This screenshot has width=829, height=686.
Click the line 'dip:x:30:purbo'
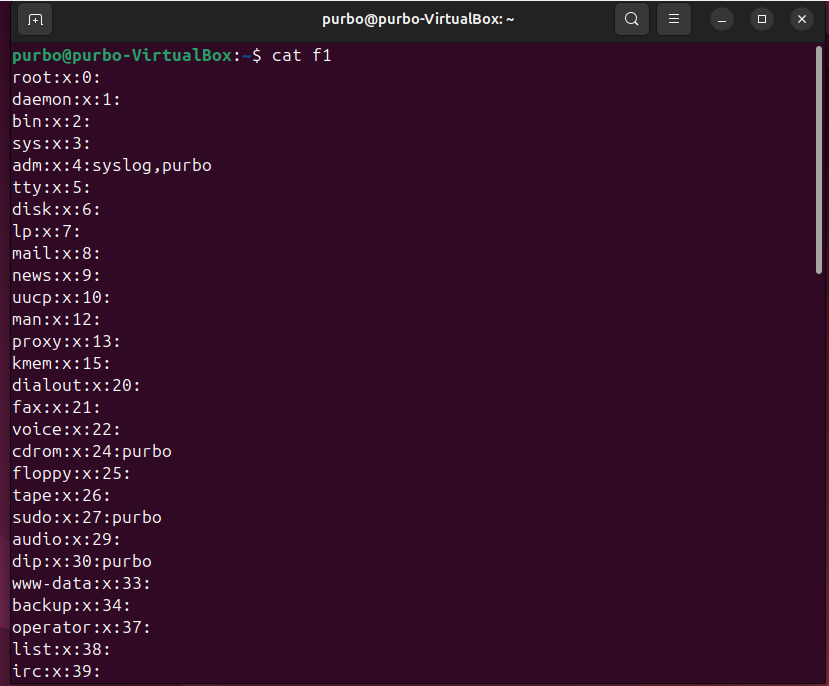tap(82, 561)
